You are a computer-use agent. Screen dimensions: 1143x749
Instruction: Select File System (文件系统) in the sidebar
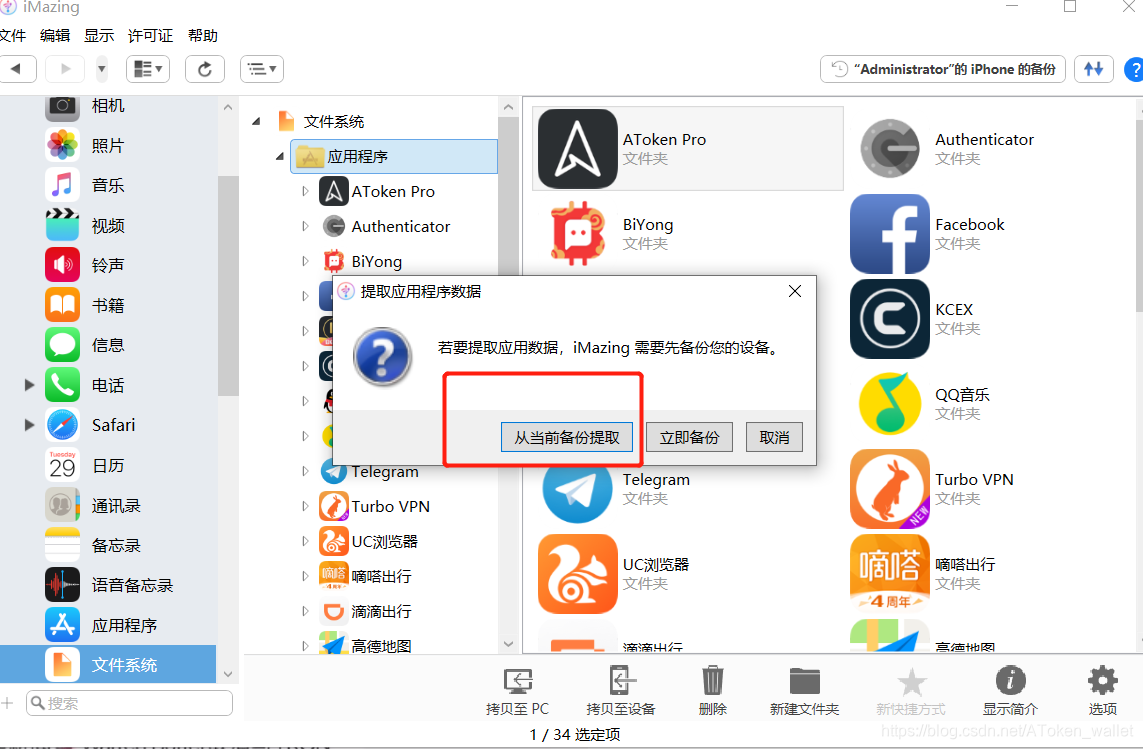point(108,664)
